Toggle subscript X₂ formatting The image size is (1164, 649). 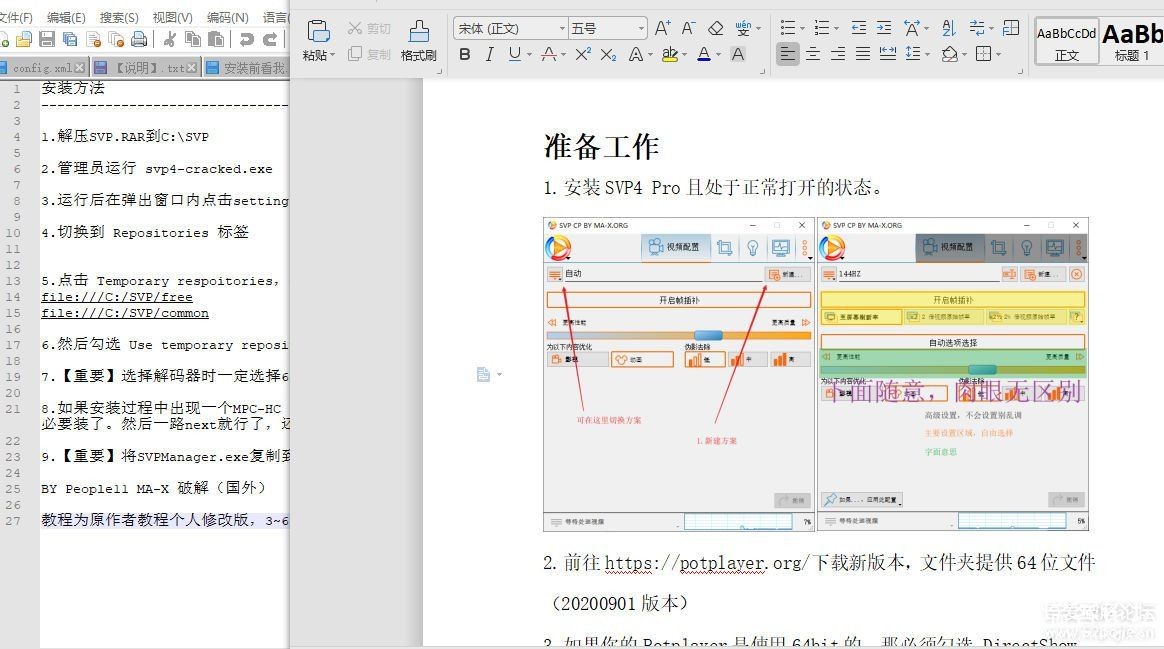pyautogui.click(x=608, y=53)
